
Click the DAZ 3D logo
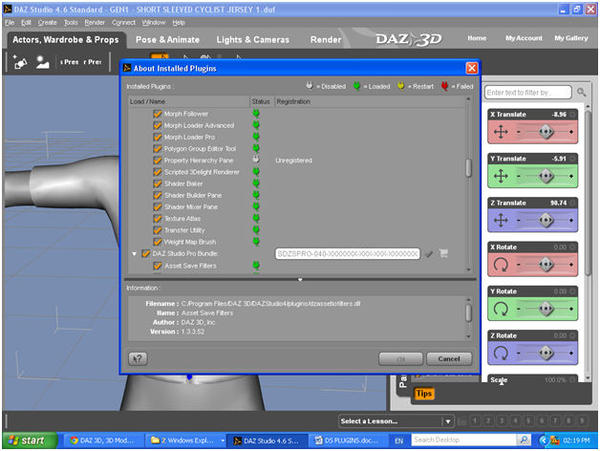tap(408, 39)
